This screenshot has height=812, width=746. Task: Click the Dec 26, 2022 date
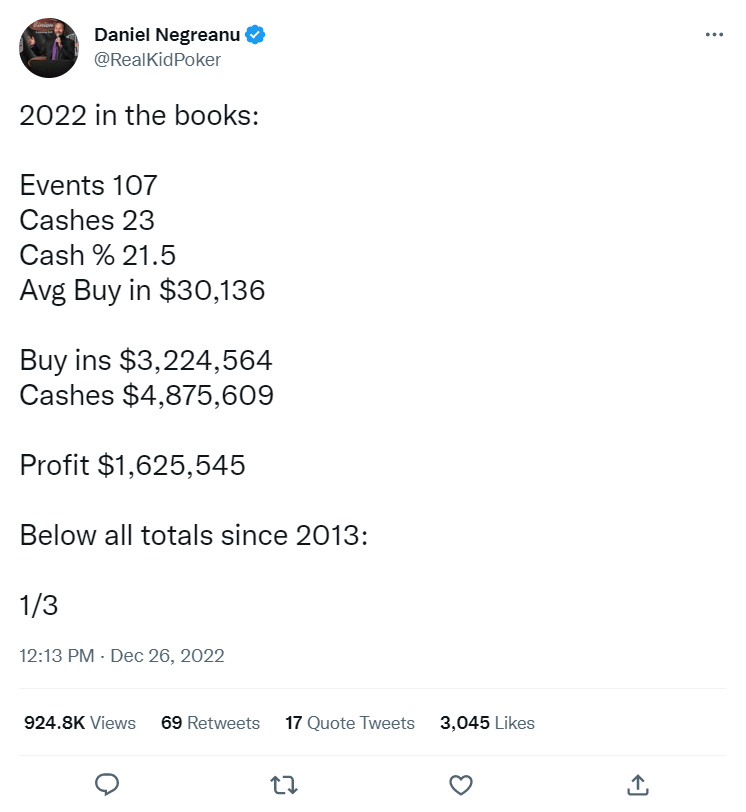(167, 656)
